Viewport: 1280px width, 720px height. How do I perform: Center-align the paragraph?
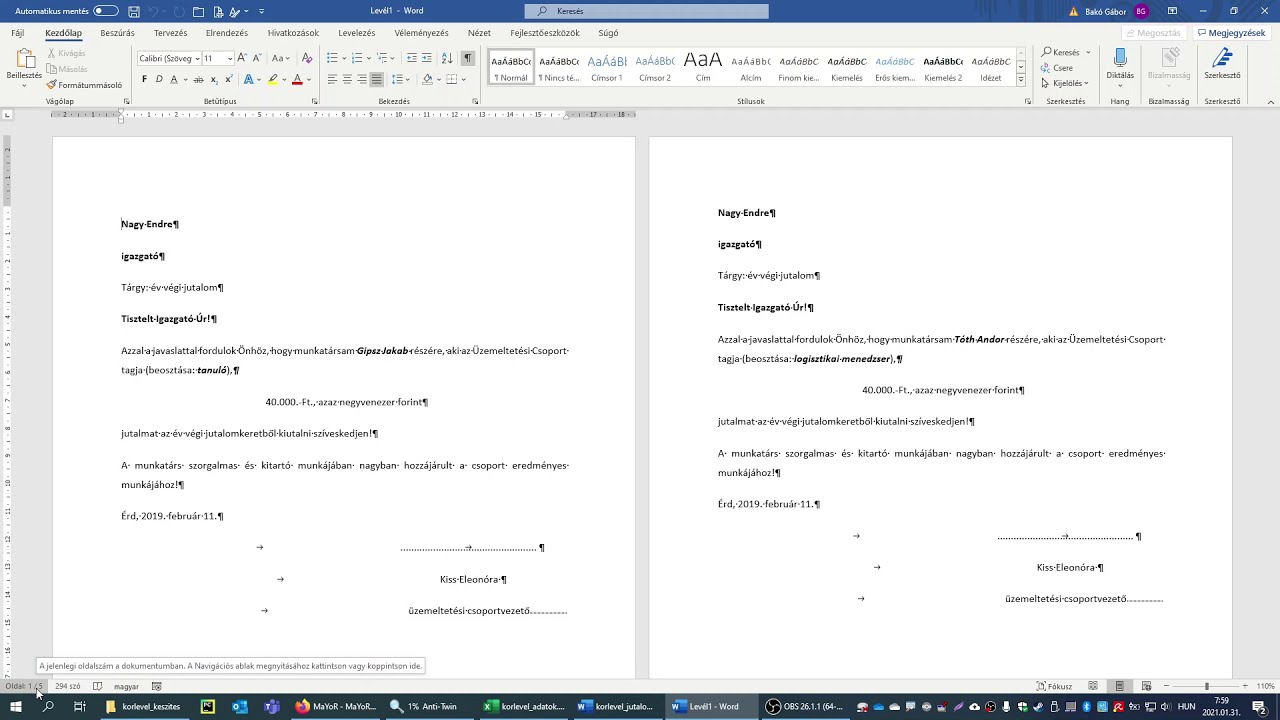pyautogui.click(x=347, y=79)
